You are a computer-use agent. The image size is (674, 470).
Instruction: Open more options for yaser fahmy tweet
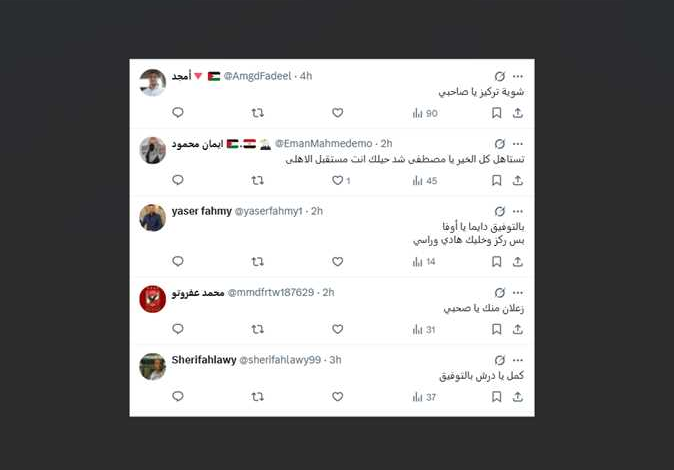click(x=518, y=212)
